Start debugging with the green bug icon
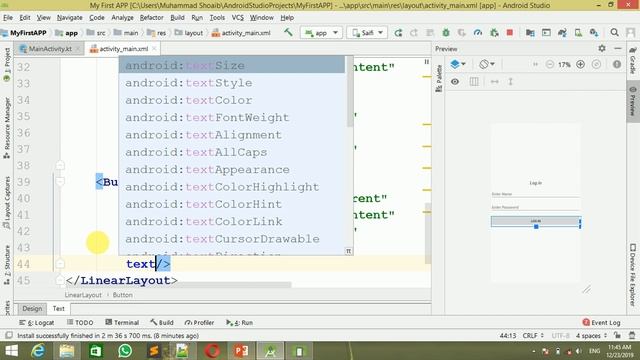 click(446, 33)
